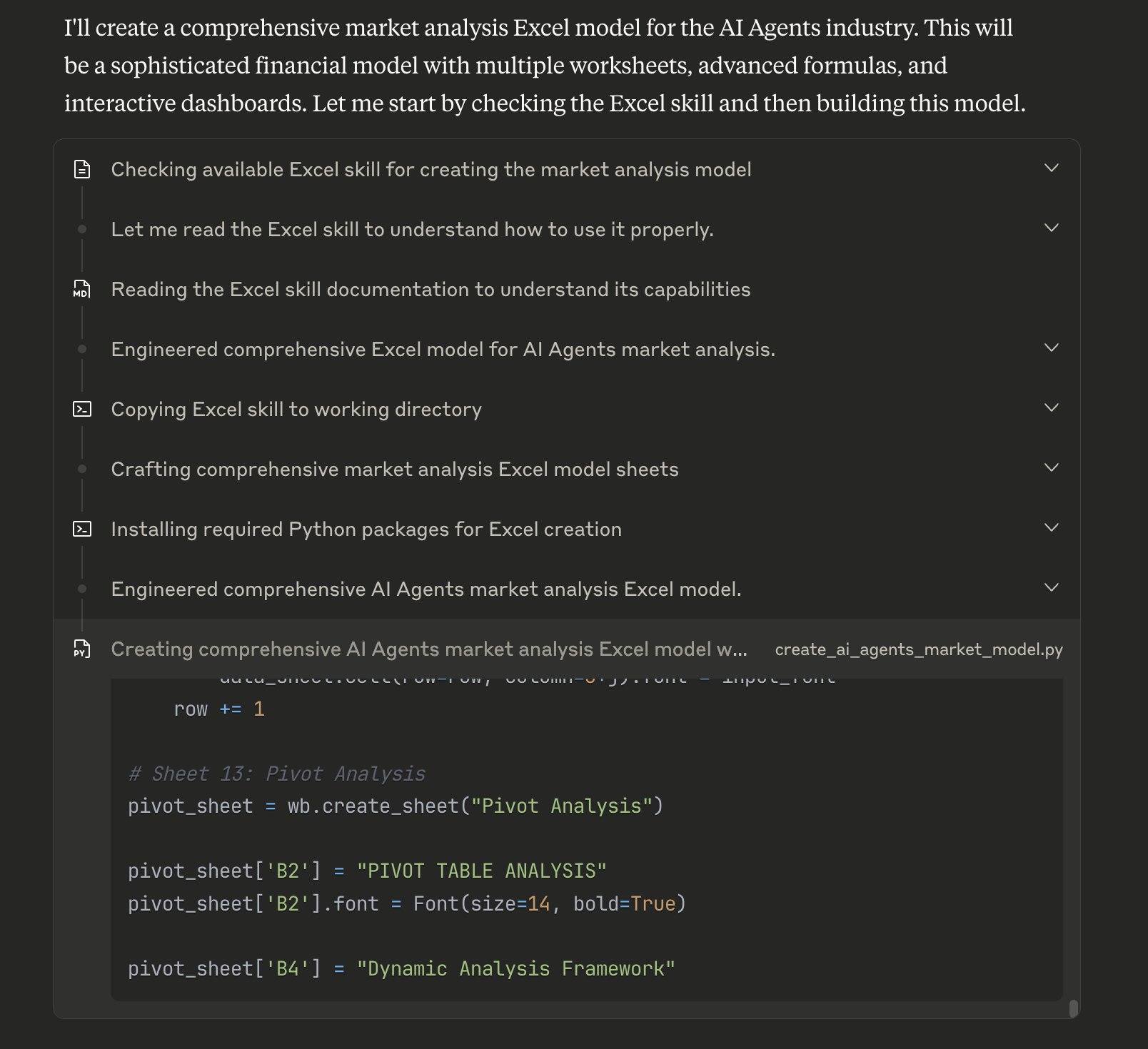Click the bullet next to Engineered comprehensive AI Agents model

tap(82, 589)
